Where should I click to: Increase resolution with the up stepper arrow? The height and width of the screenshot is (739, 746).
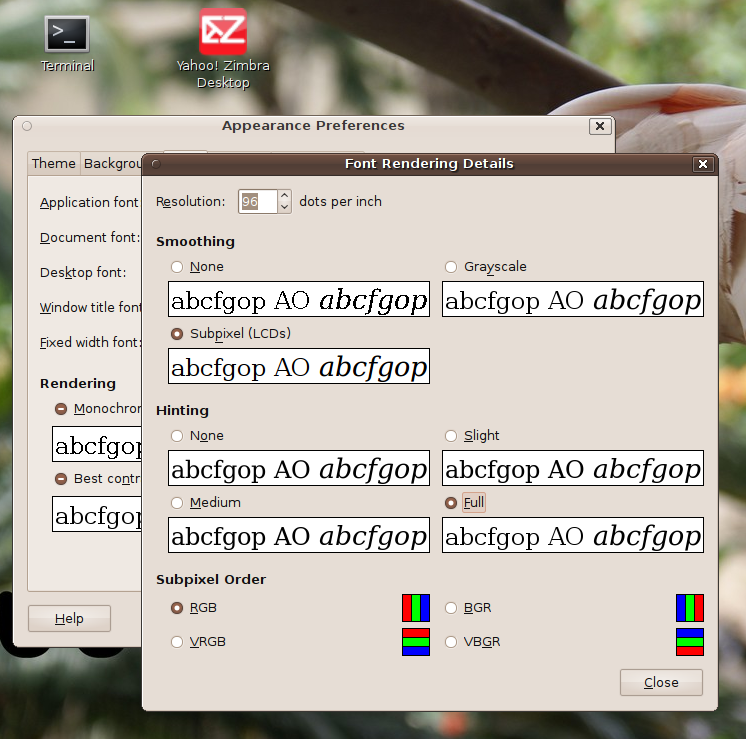285,196
